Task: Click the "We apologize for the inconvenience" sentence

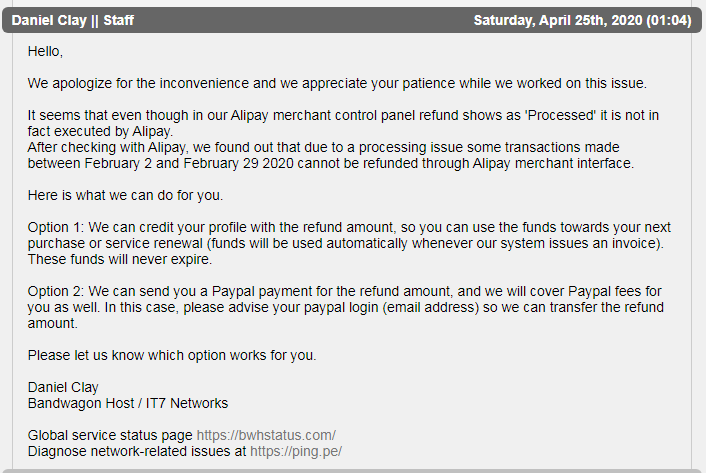Action: click(337, 83)
